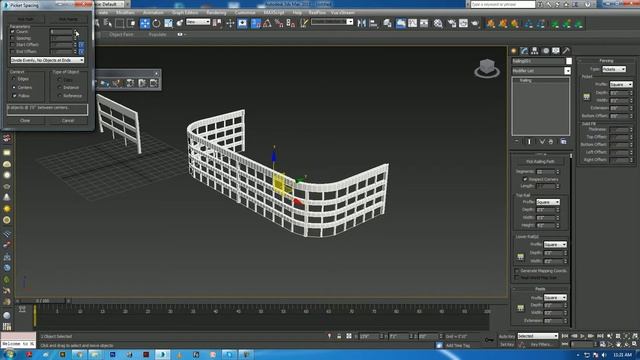Enable the Start Offset checkbox
The image size is (640, 360).
12,44
